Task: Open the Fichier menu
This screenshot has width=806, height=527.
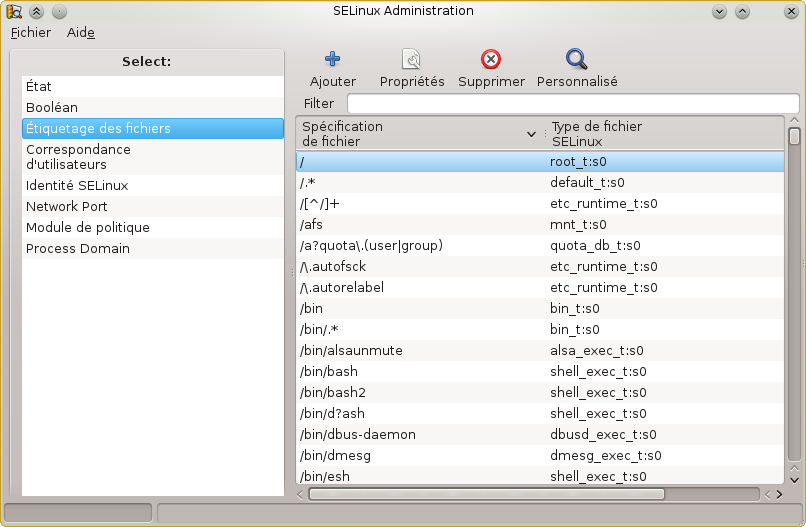Action: pyautogui.click(x=31, y=32)
